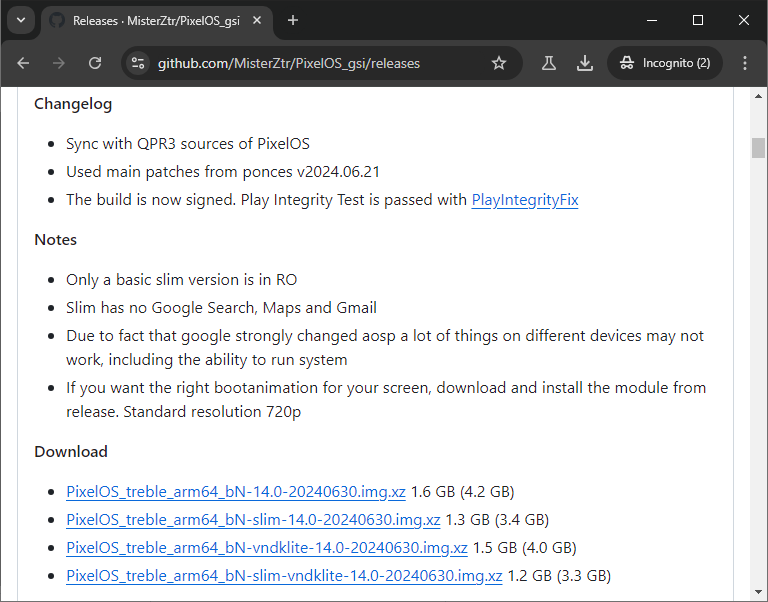Open Chrome three-dot menu

click(744, 63)
